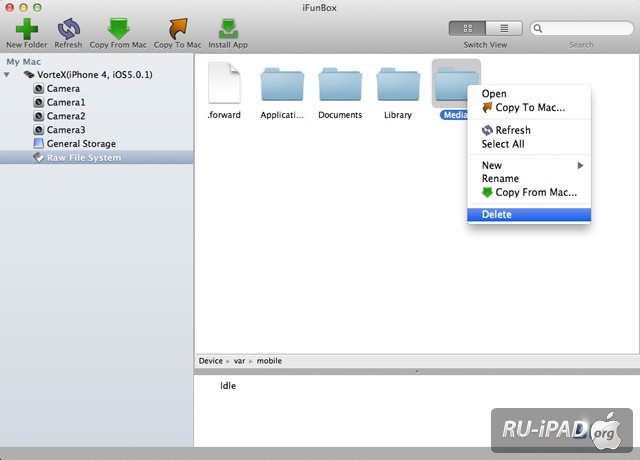Switch to list view

pyautogui.click(x=504, y=29)
